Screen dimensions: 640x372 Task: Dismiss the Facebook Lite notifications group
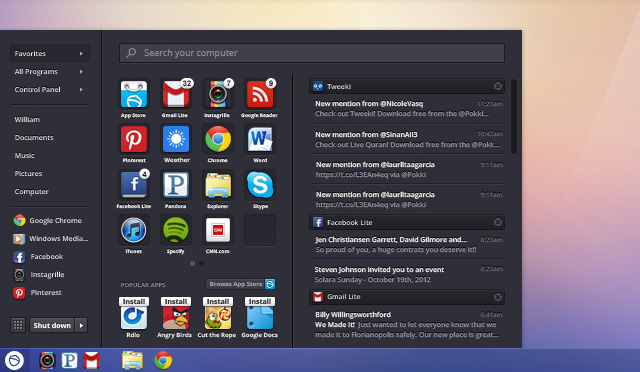498,222
